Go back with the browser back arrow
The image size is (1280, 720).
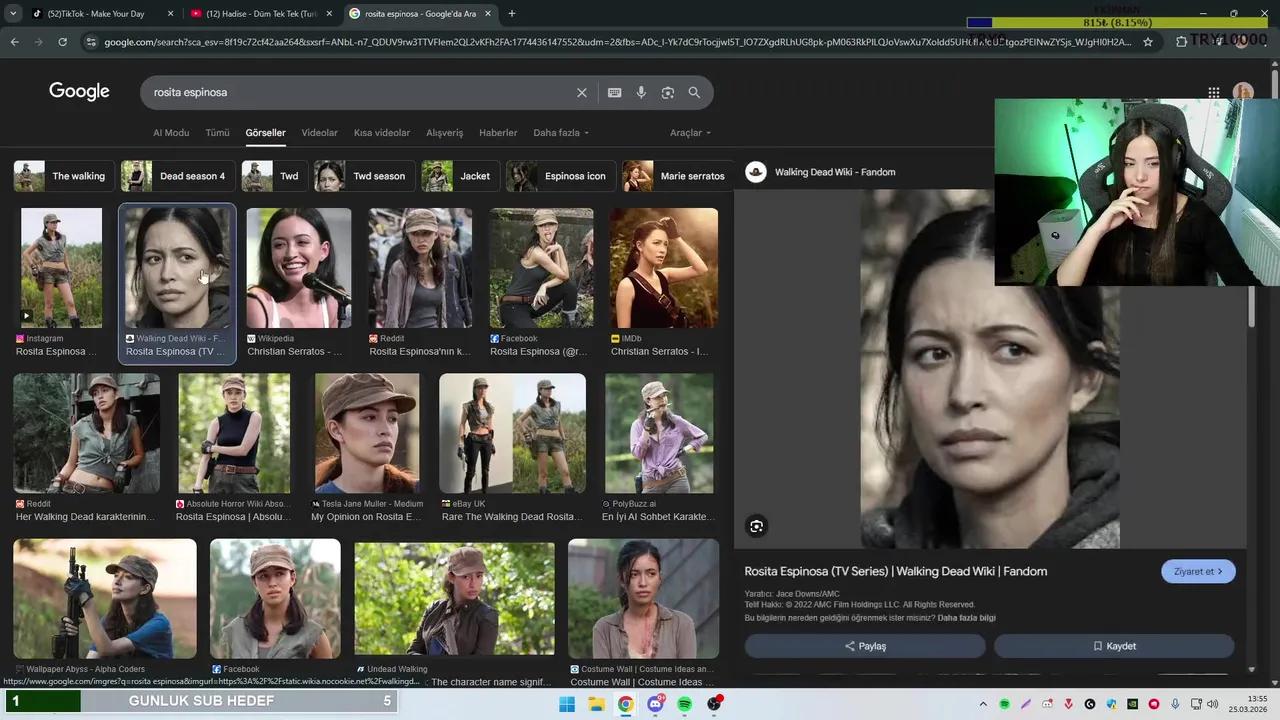click(14, 42)
